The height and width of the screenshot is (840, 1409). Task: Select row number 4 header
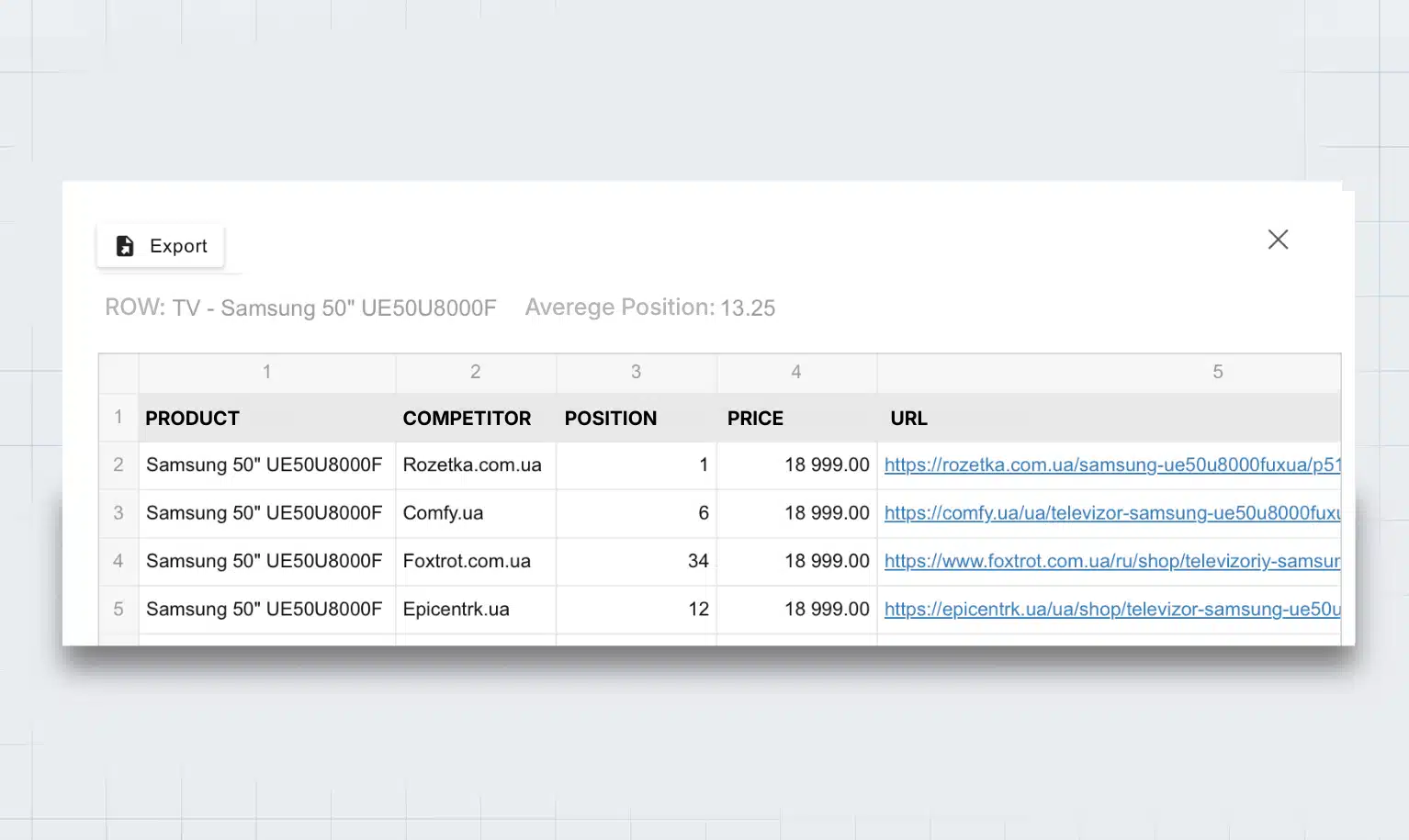[118, 561]
